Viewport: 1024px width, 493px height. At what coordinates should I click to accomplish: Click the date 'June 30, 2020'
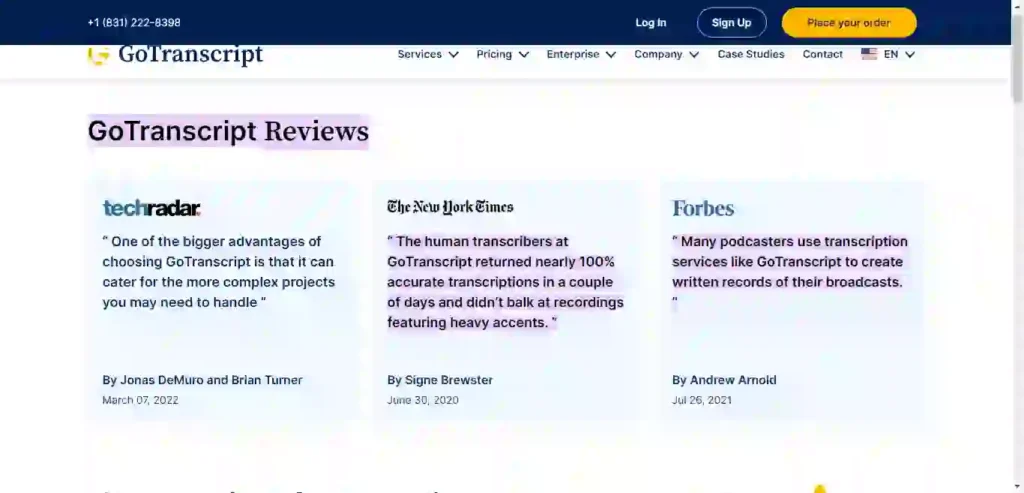tap(423, 400)
